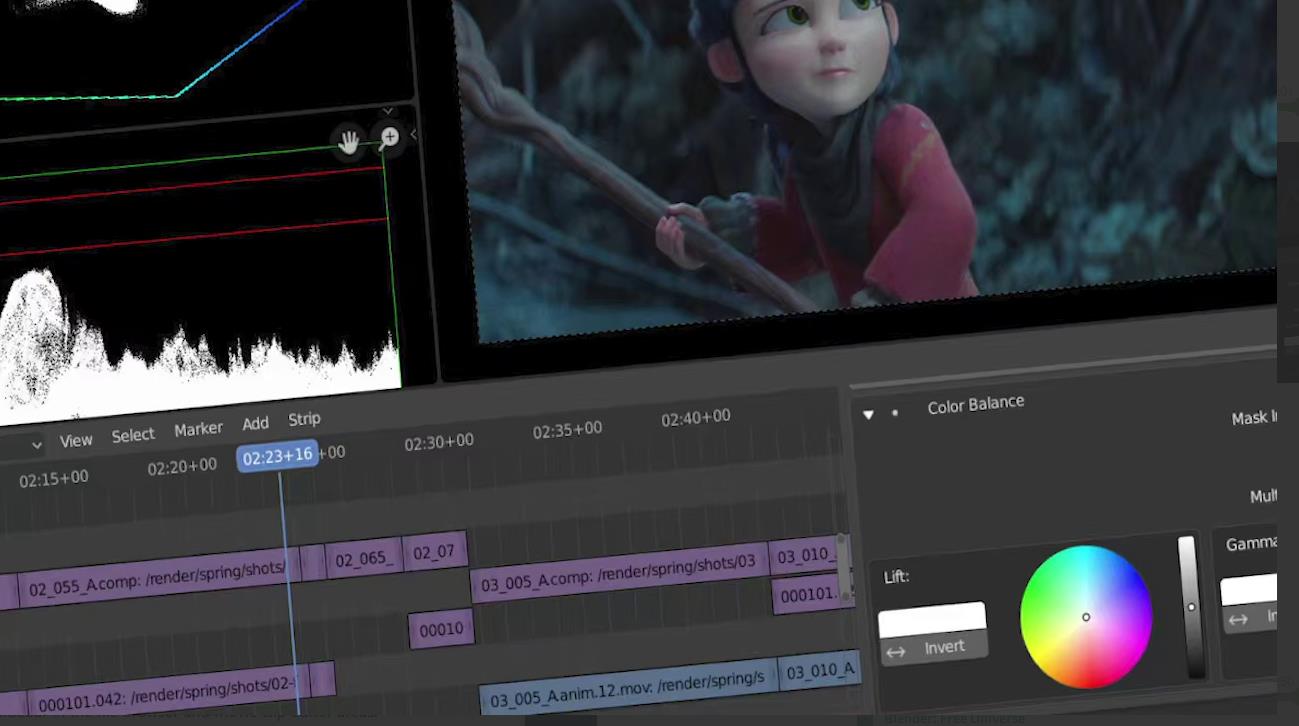Adjust the Lift brightness value slider
Viewport: 1299px width, 726px height.
point(1190,608)
